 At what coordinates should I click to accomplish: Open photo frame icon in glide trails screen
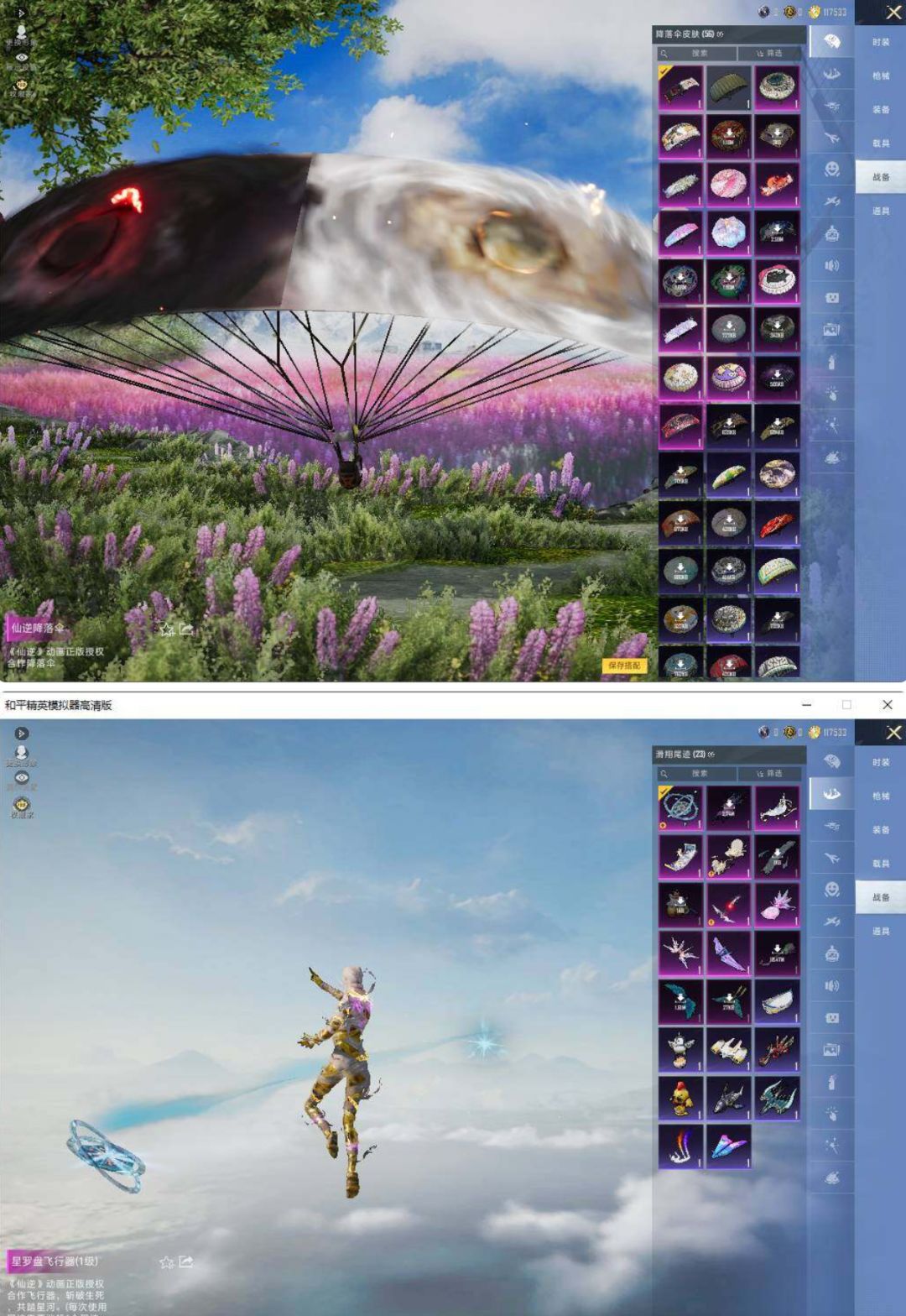[x=831, y=1050]
